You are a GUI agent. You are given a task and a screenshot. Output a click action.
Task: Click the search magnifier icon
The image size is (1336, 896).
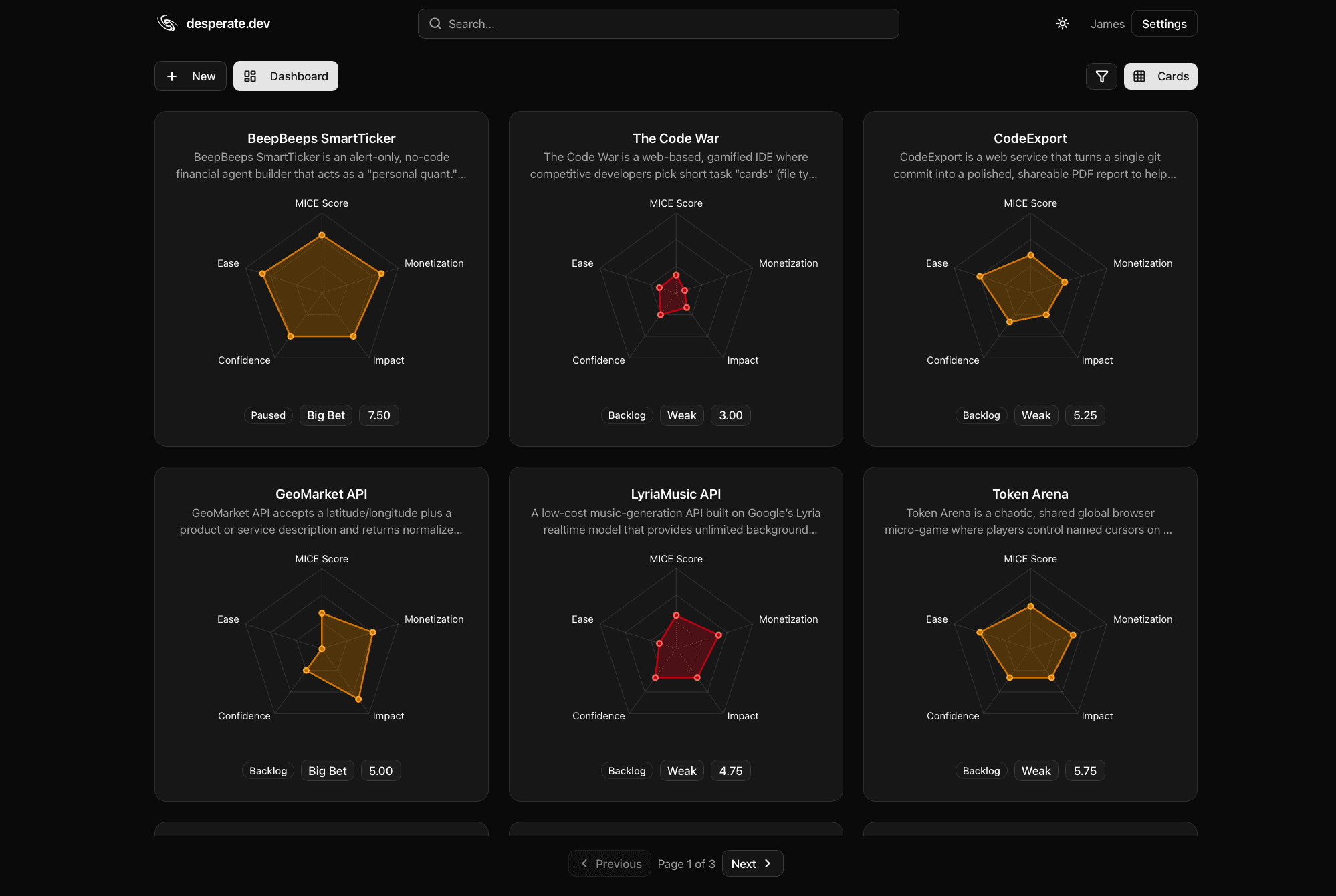(435, 23)
